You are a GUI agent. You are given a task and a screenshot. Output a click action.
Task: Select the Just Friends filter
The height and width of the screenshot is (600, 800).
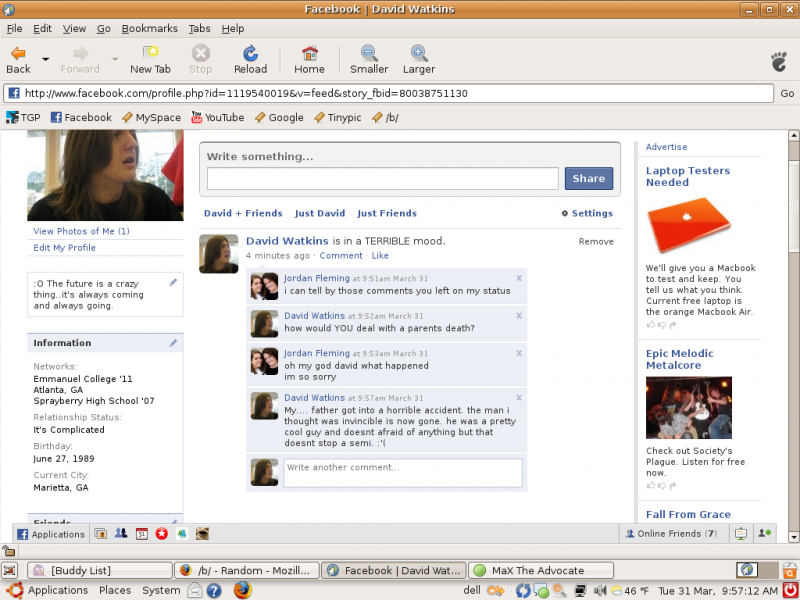point(387,213)
